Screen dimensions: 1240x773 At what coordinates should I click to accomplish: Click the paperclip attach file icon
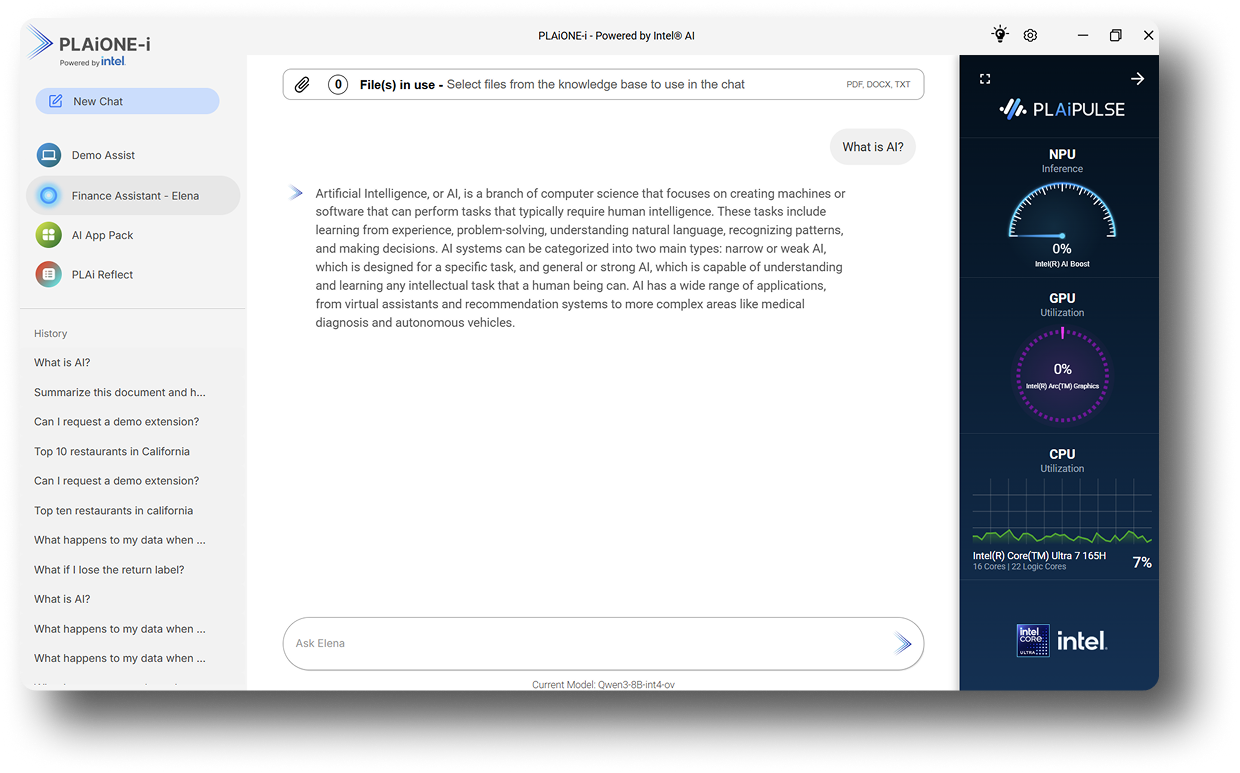(x=302, y=85)
